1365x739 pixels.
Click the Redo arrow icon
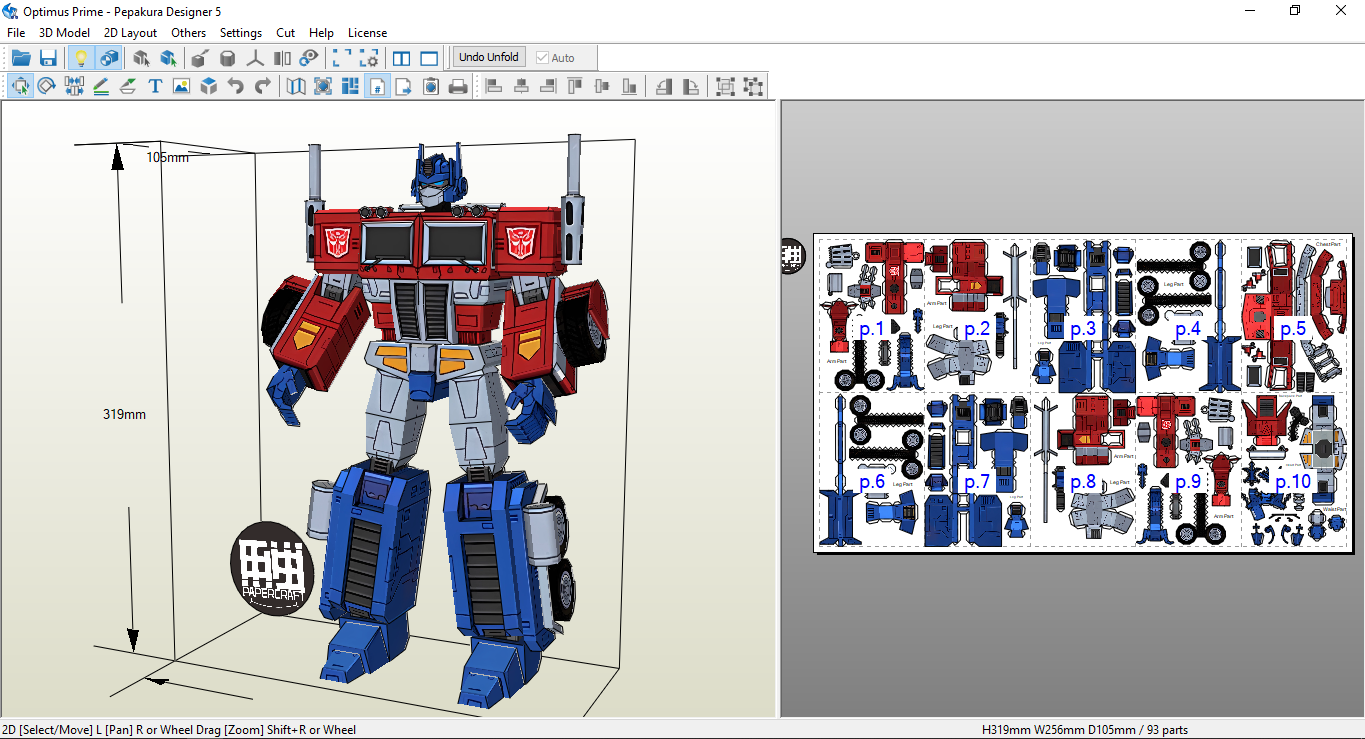coord(262,86)
